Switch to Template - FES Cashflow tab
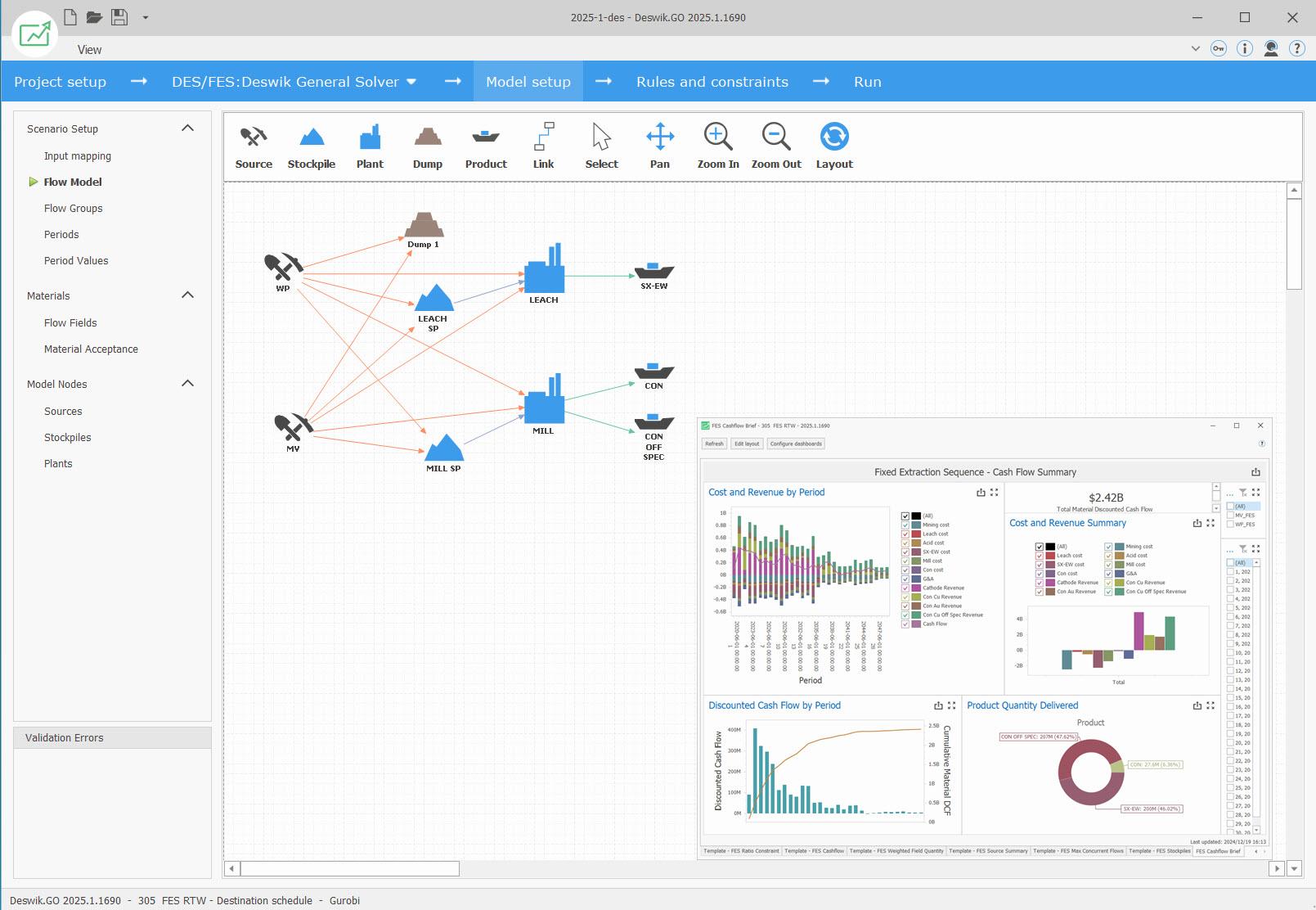 pyautogui.click(x=815, y=851)
